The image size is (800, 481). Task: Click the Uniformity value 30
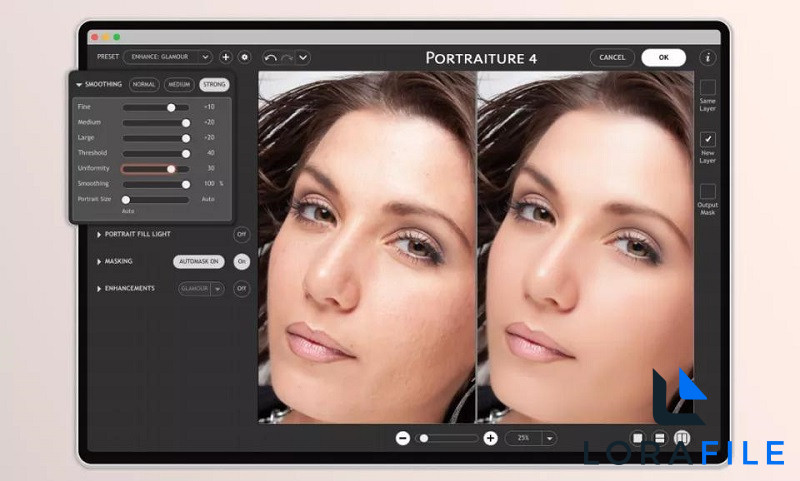coord(211,168)
